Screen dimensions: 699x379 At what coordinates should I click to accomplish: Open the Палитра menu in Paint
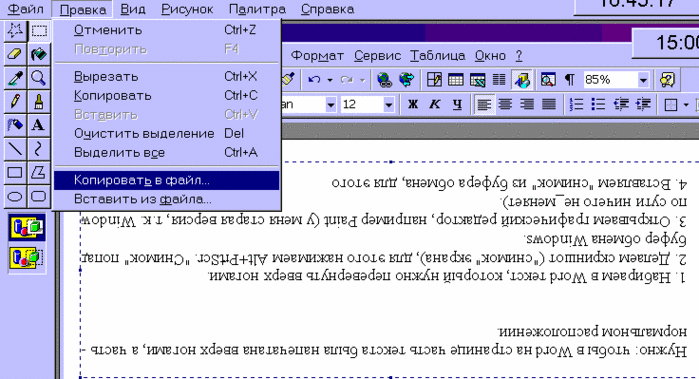(x=257, y=9)
